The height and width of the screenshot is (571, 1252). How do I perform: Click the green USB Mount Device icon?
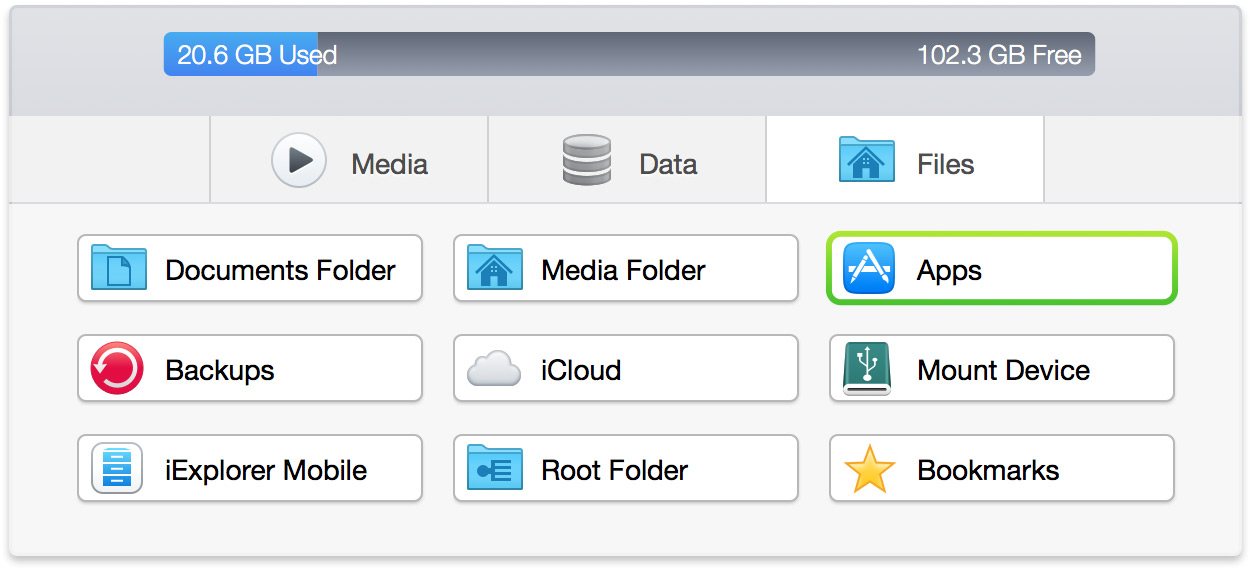[x=869, y=369]
